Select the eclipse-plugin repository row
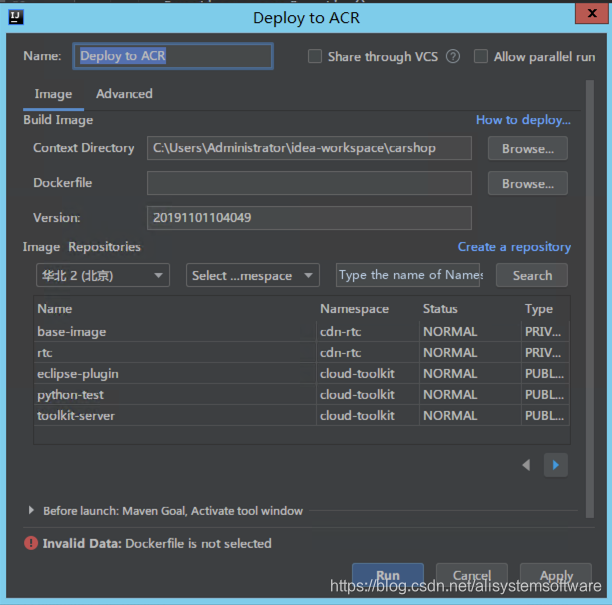The height and width of the screenshot is (605, 612). 301,374
